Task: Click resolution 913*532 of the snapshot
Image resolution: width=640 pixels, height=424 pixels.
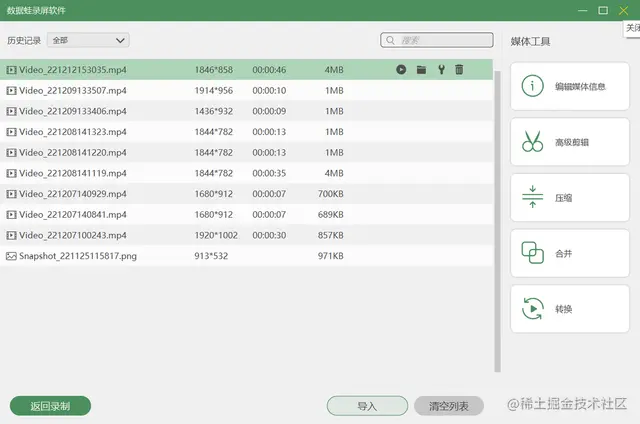Action: coord(211,256)
